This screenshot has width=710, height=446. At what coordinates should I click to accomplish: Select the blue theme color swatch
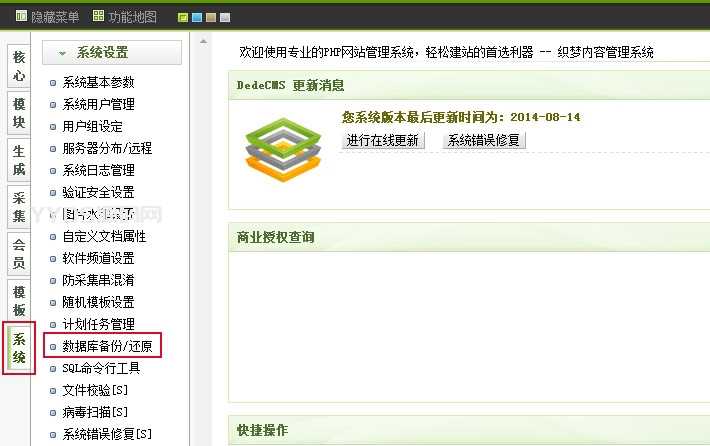[x=197, y=18]
